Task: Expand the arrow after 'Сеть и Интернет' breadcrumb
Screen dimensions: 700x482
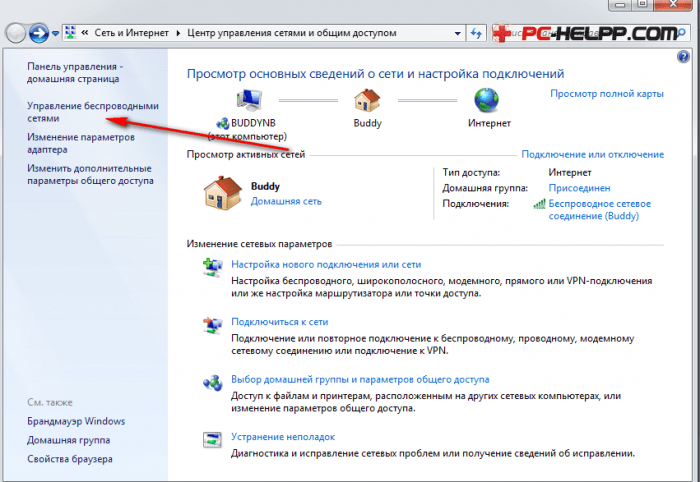Action: [178, 33]
